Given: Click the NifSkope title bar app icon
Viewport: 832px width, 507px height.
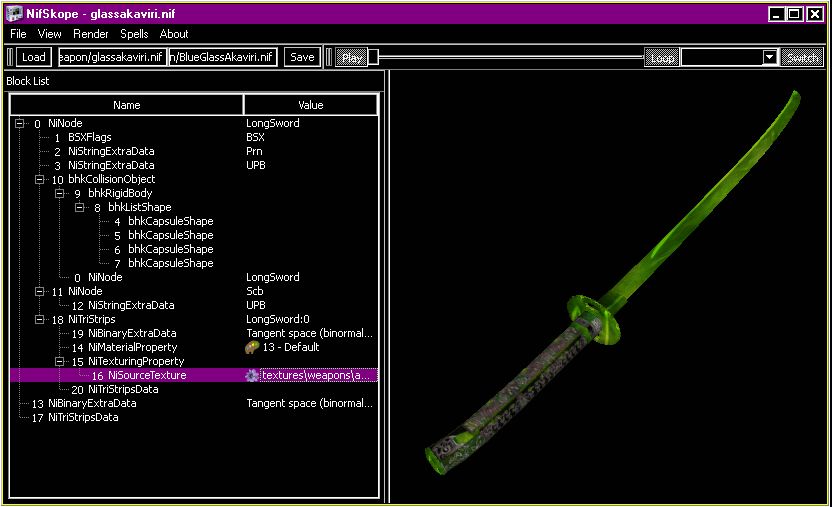Looking at the screenshot, I should [x=14, y=14].
